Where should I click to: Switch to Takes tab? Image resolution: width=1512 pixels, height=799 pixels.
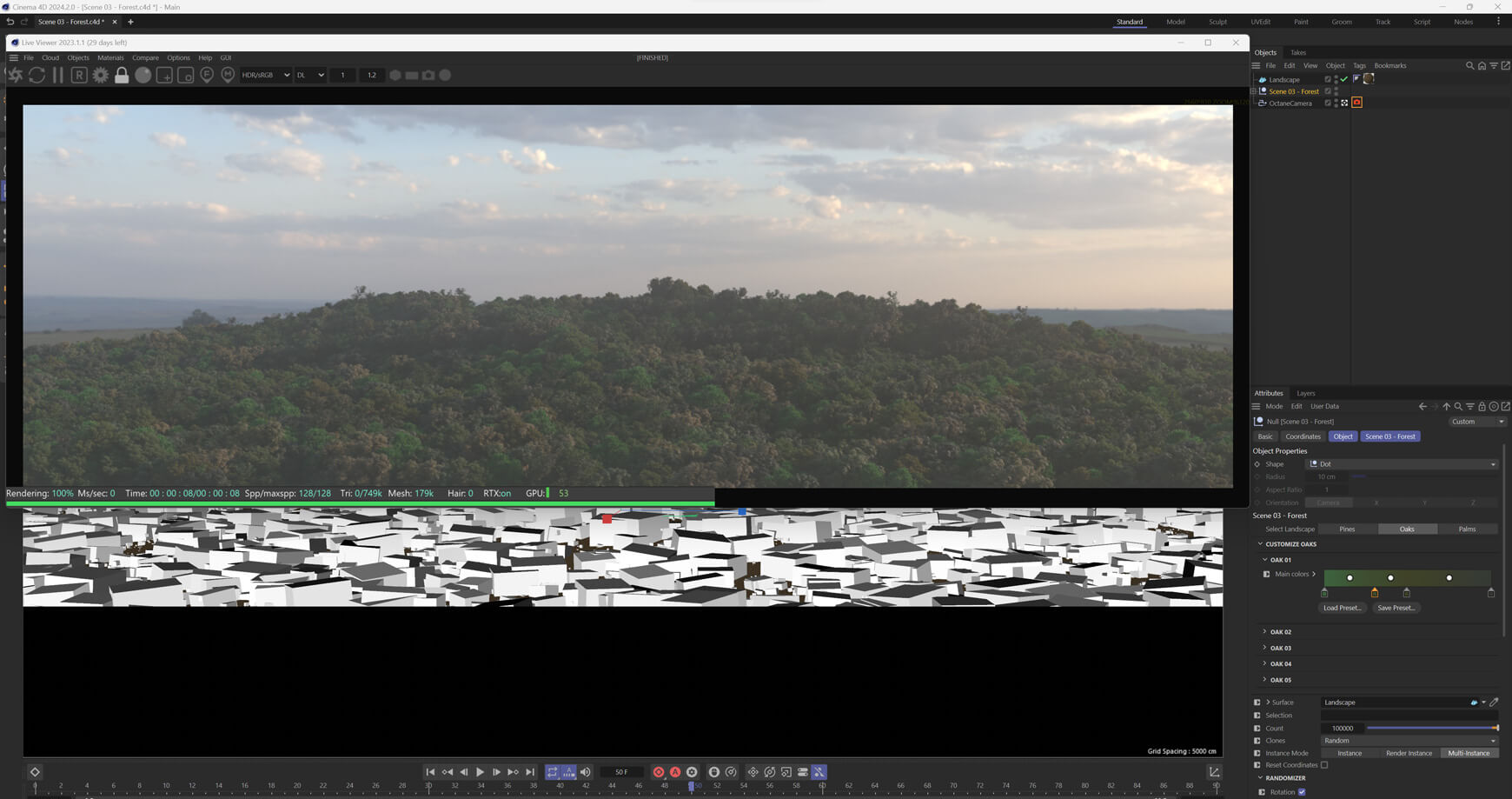[1297, 52]
